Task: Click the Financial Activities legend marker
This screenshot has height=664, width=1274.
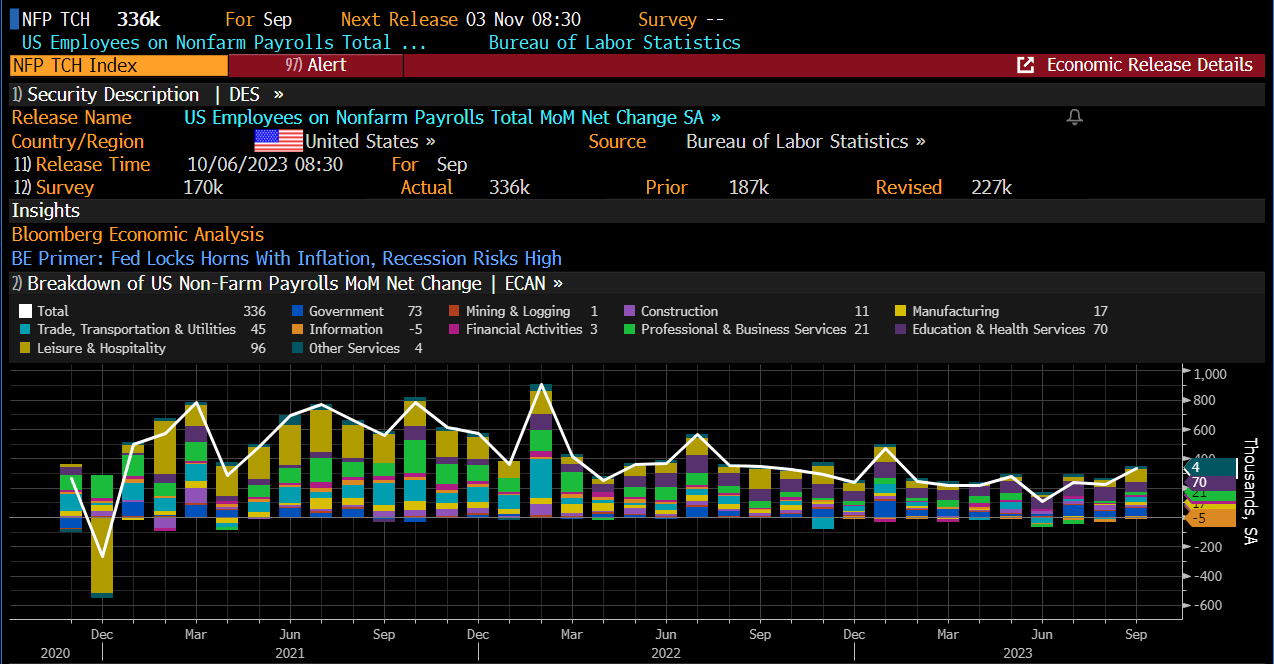Action: click(454, 329)
